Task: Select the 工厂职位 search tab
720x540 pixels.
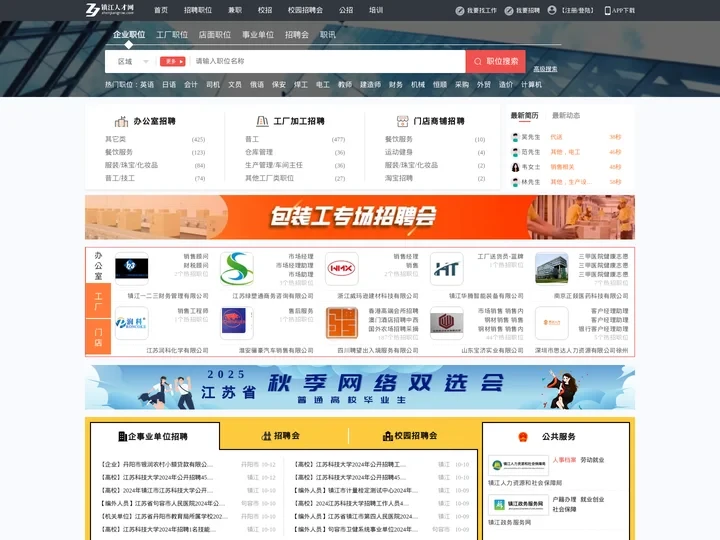Action: 172,35
